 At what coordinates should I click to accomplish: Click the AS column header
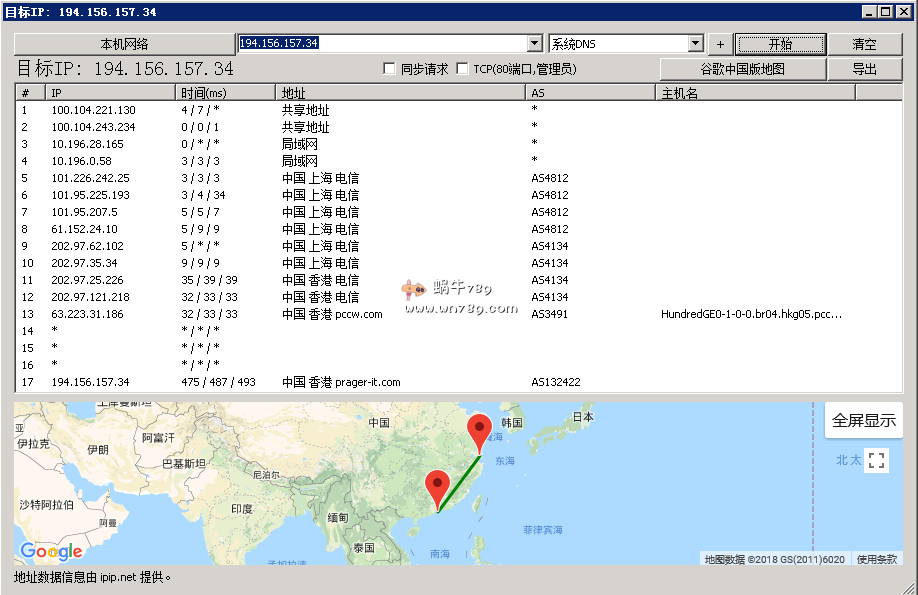pyautogui.click(x=590, y=93)
